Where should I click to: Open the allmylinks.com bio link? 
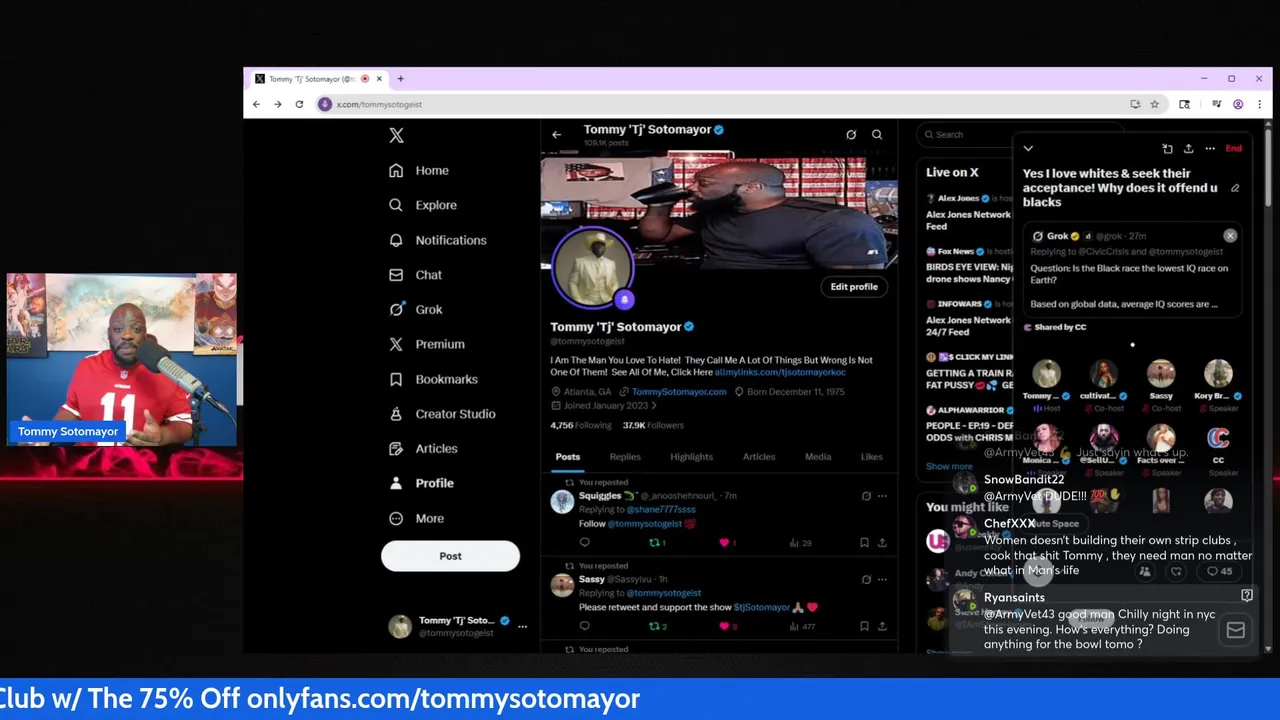pyautogui.click(x=780, y=373)
